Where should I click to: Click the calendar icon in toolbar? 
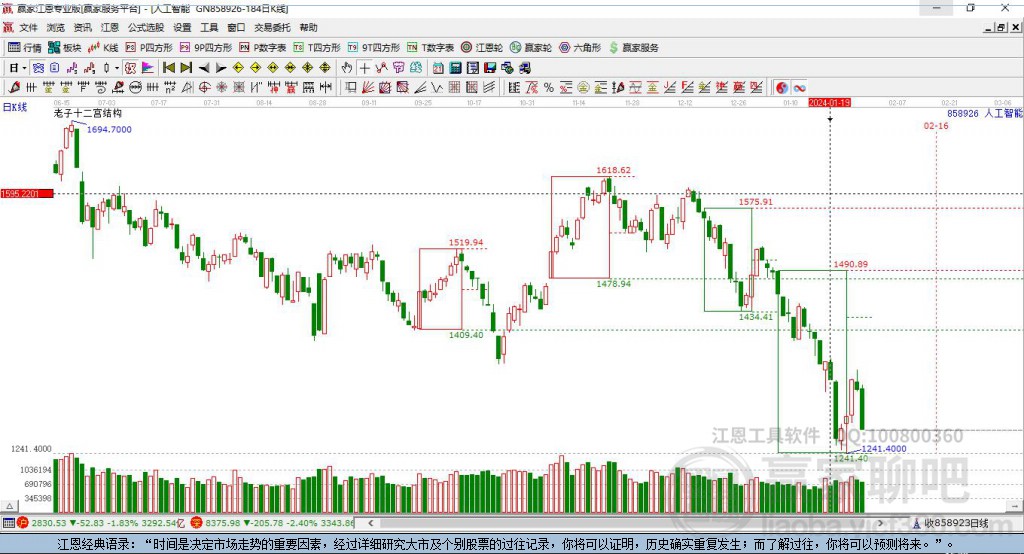(438, 68)
